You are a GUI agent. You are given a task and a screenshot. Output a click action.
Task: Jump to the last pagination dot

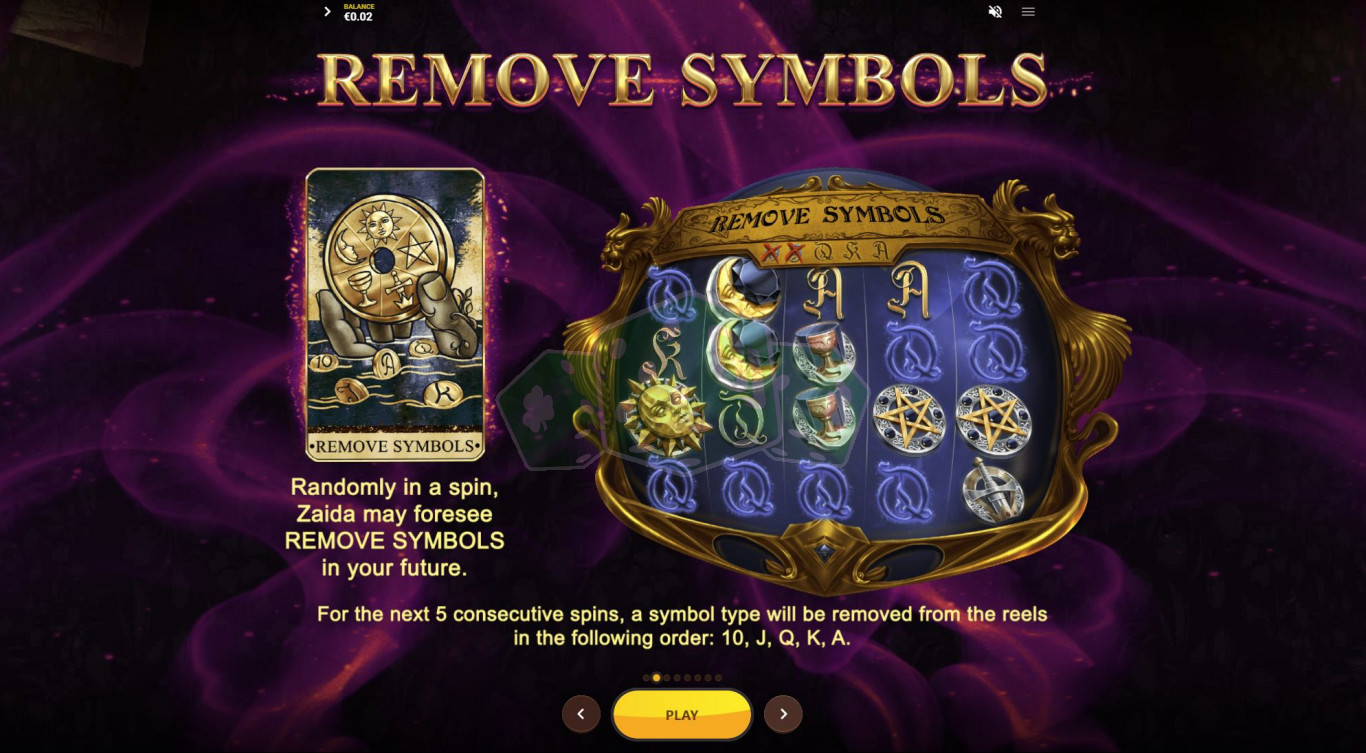point(718,678)
